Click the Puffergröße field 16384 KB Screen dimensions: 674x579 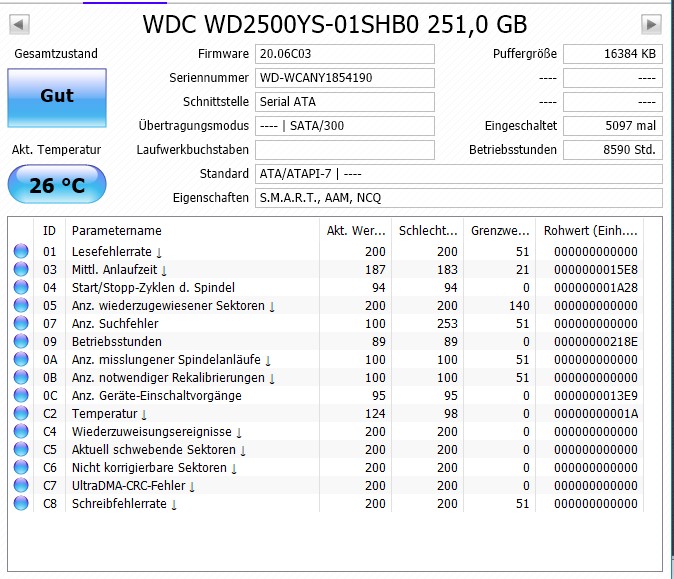613,54
